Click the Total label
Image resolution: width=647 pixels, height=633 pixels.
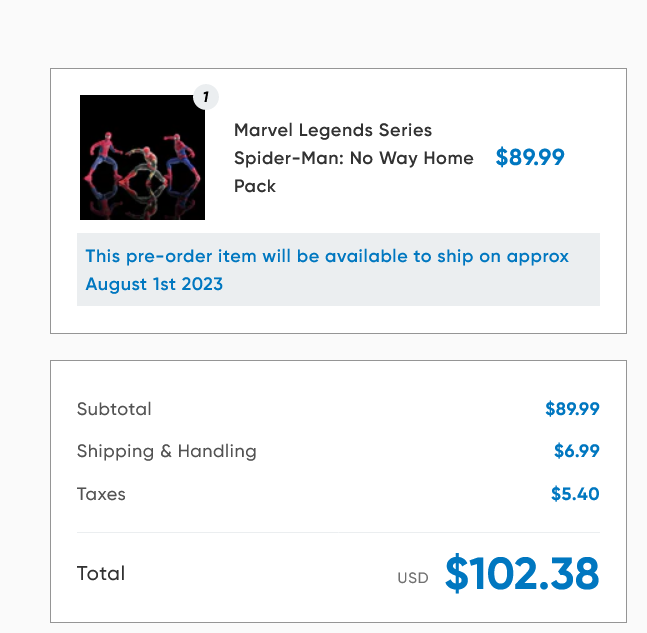tap(101, 574)
